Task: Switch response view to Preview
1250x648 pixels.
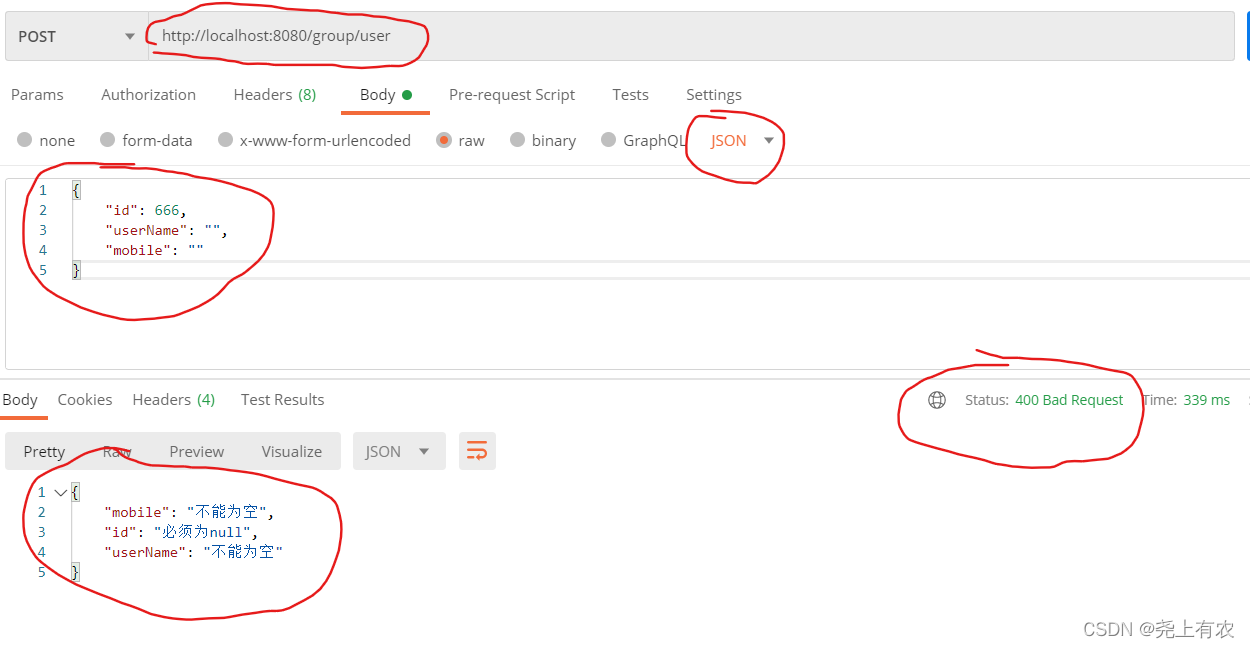Action: pyautogui.click(x=197, y=451)
